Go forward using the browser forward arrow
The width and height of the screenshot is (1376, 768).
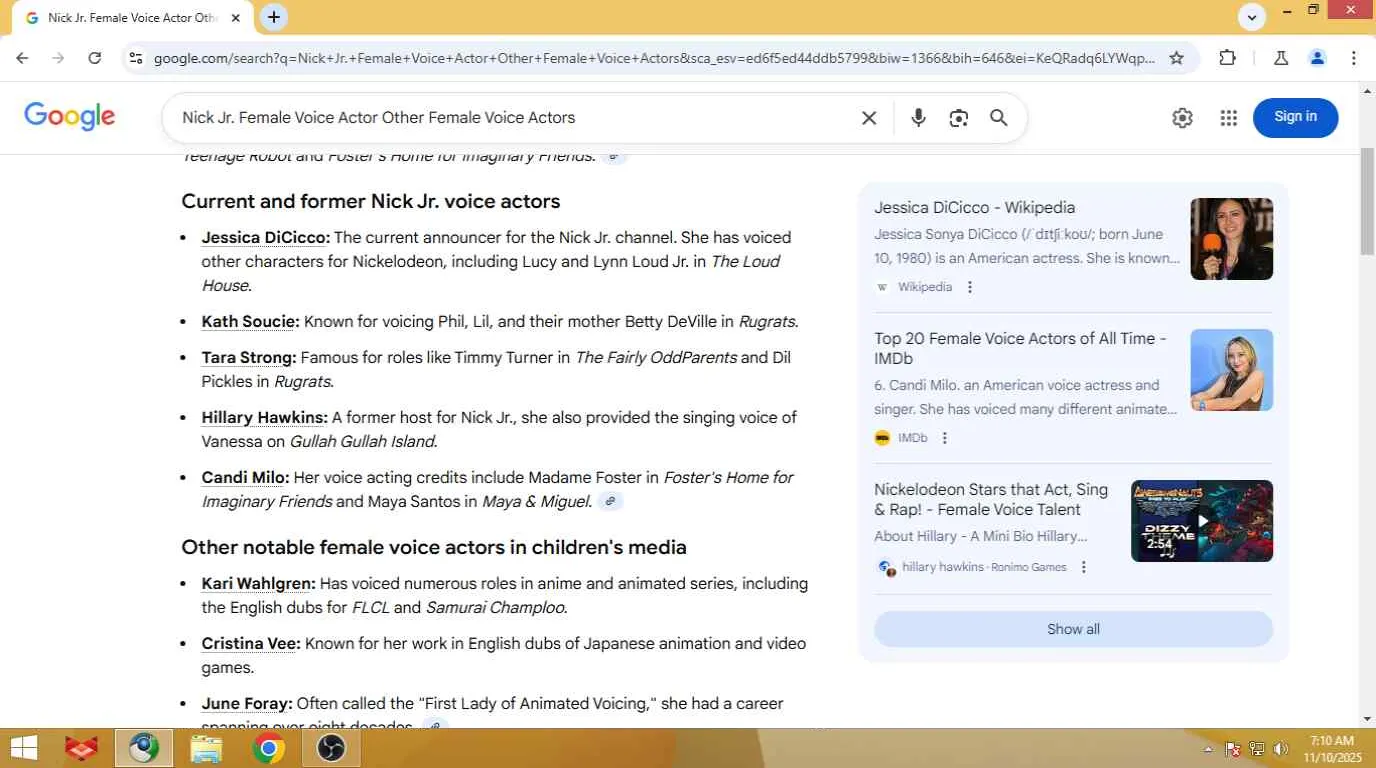click(58, 58)
